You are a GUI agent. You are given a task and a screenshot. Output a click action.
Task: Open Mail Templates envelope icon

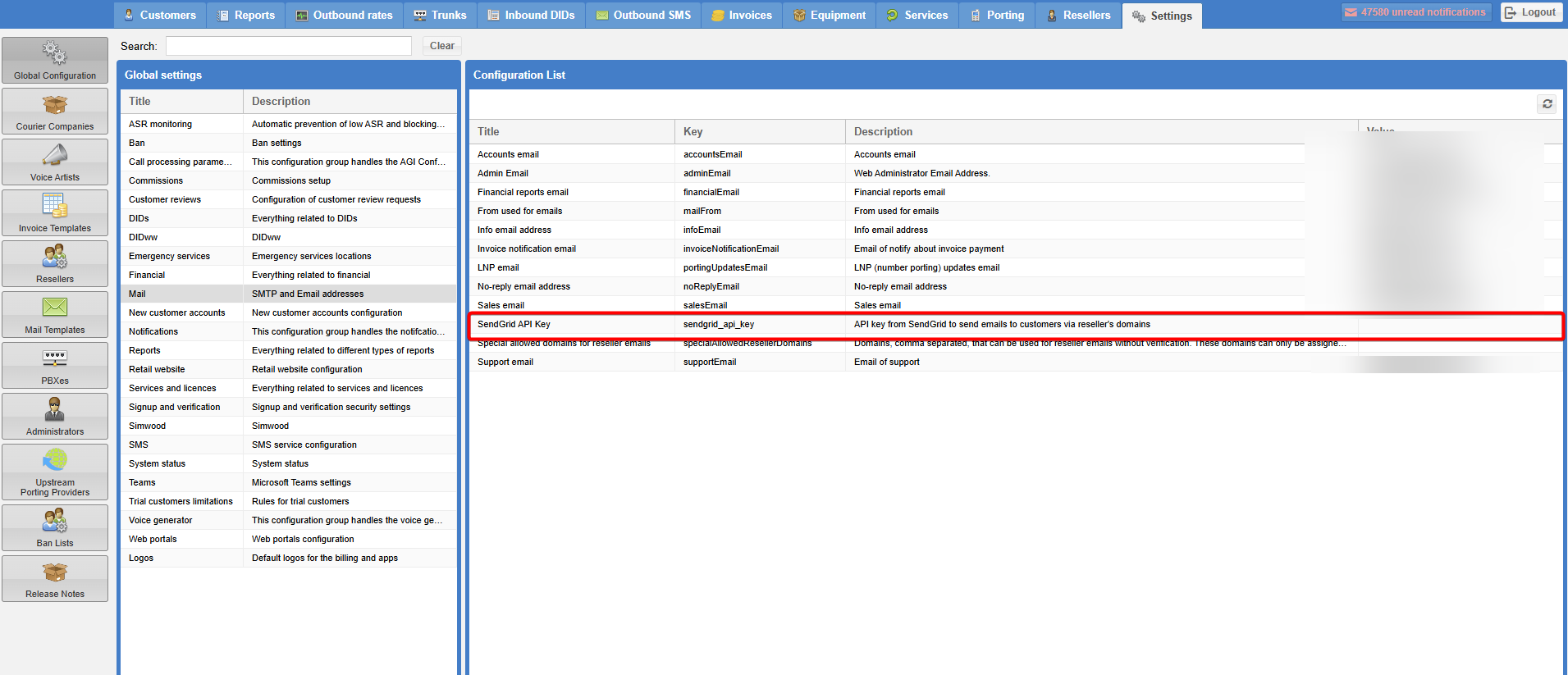[x=55, y=308]
